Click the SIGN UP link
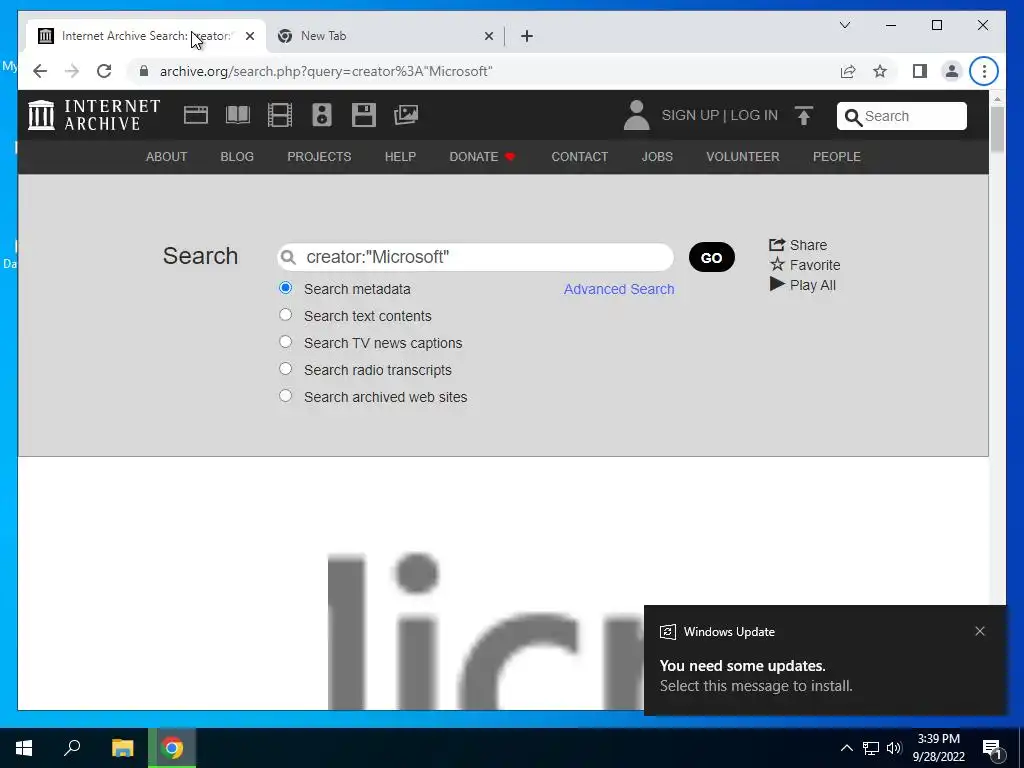 click(690, 116)
